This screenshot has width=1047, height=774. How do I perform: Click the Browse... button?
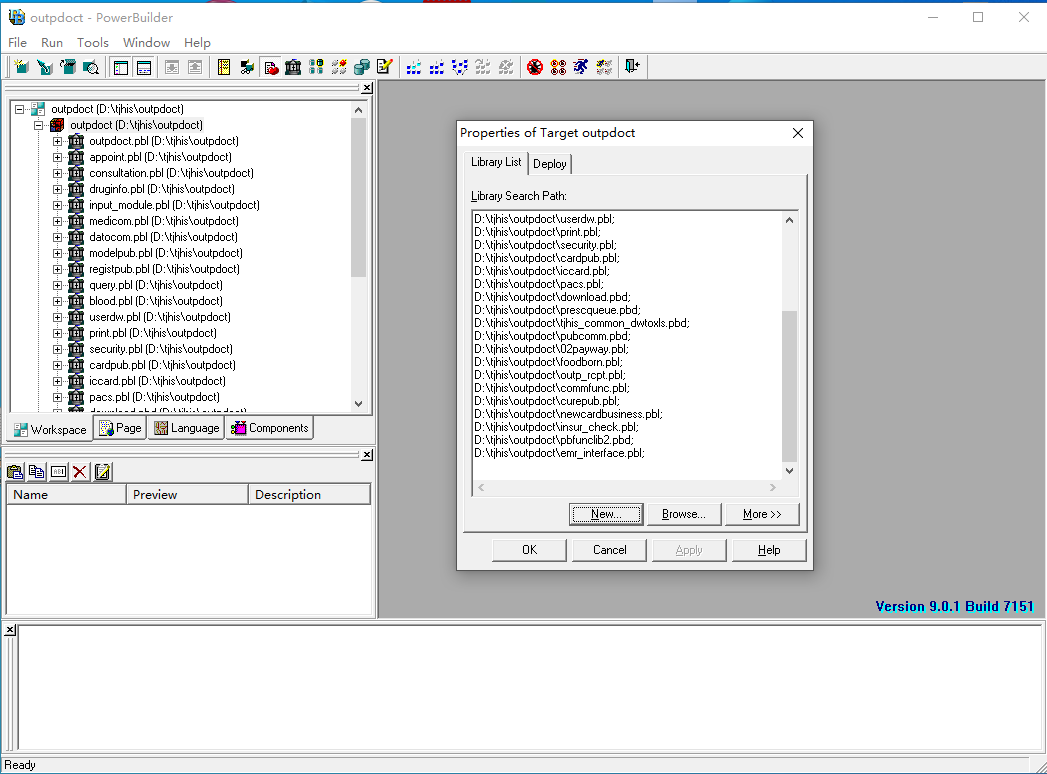(684, 514)
